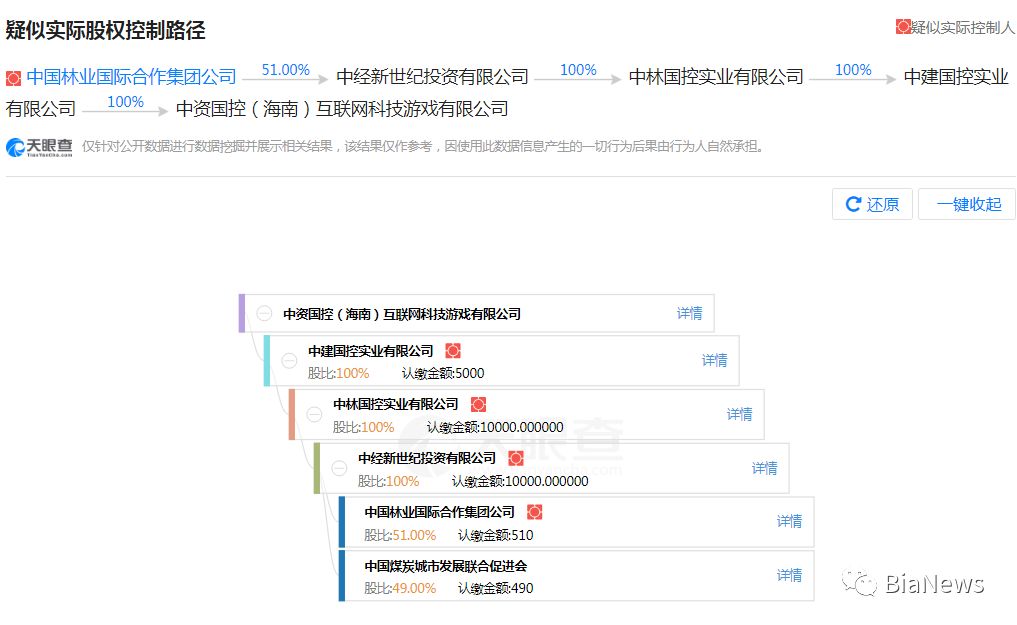
Task: Click the 天眼查 logo
Action: pyautogui.click(x=39, y=147)
